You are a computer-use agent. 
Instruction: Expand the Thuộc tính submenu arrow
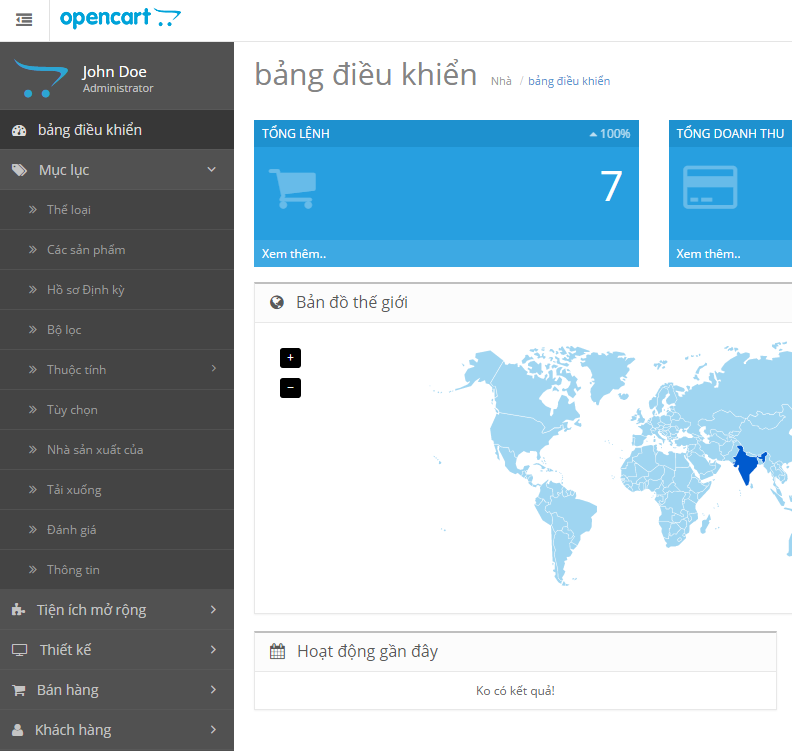[214, 369]
